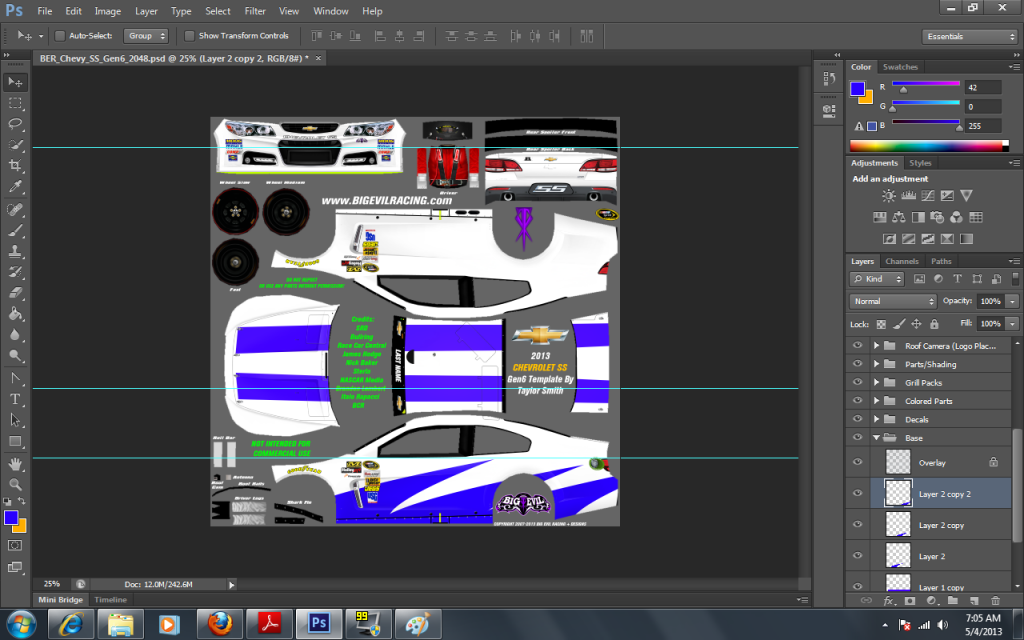Open the History panel icon
The height and width of the screenshot is (640, 1024).
(829, 79)
